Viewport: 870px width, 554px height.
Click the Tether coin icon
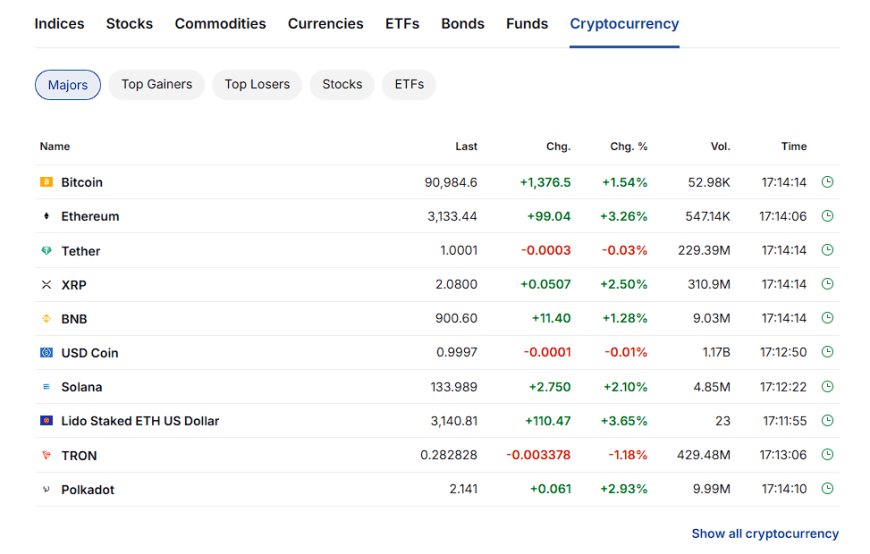click(47, 250)
